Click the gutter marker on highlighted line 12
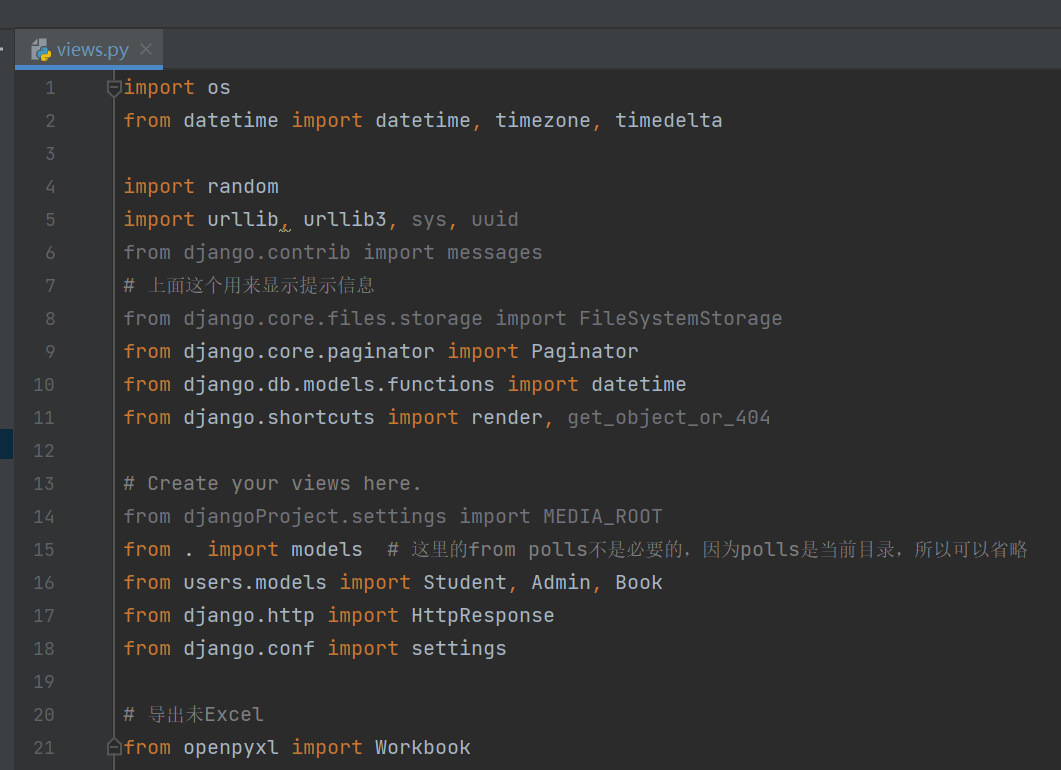Screen dimensions: 1061x770 pyautogui.click(x=6, y=443)
